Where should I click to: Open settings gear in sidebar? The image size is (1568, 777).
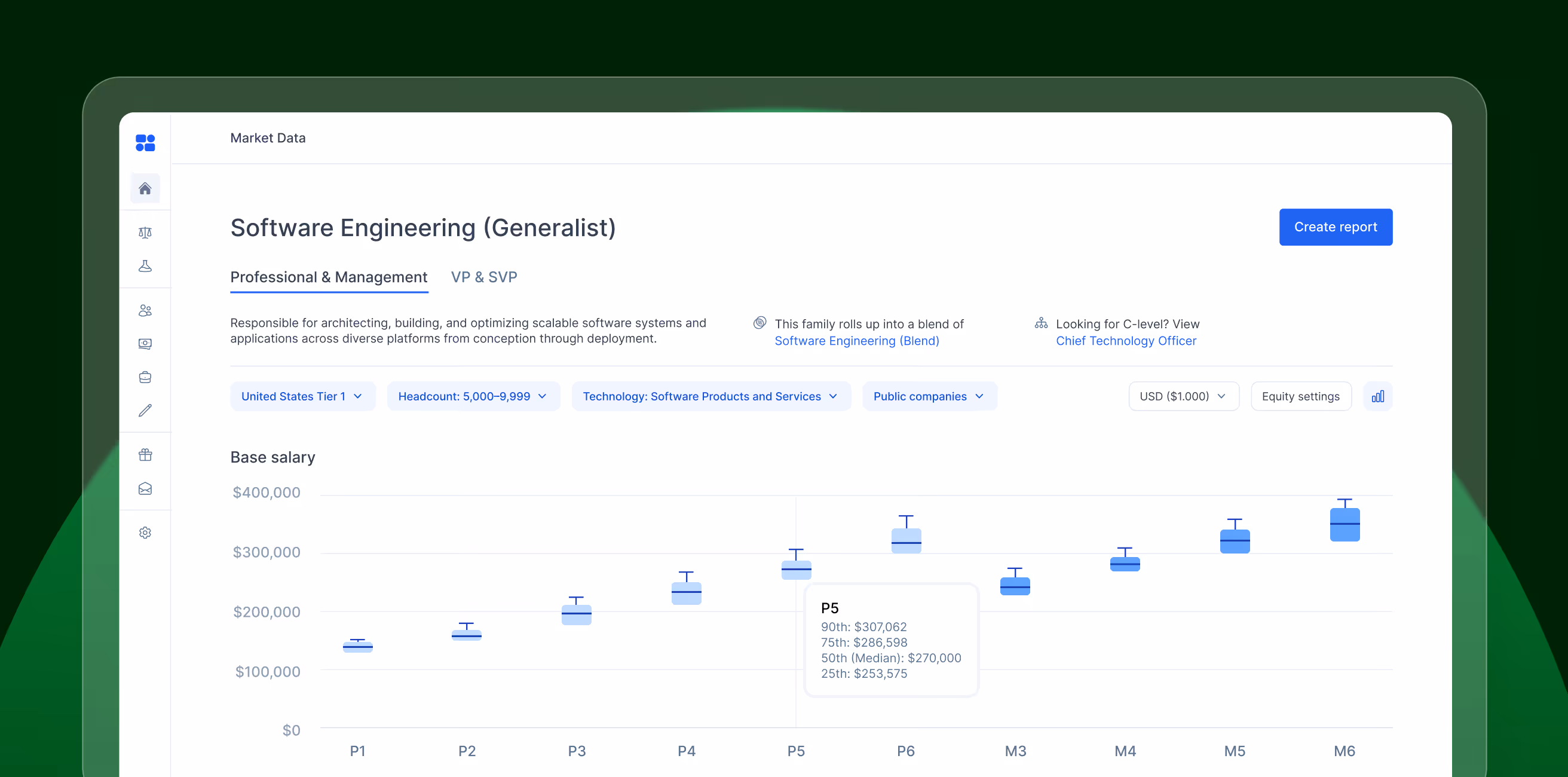click(x=145, y=533)
